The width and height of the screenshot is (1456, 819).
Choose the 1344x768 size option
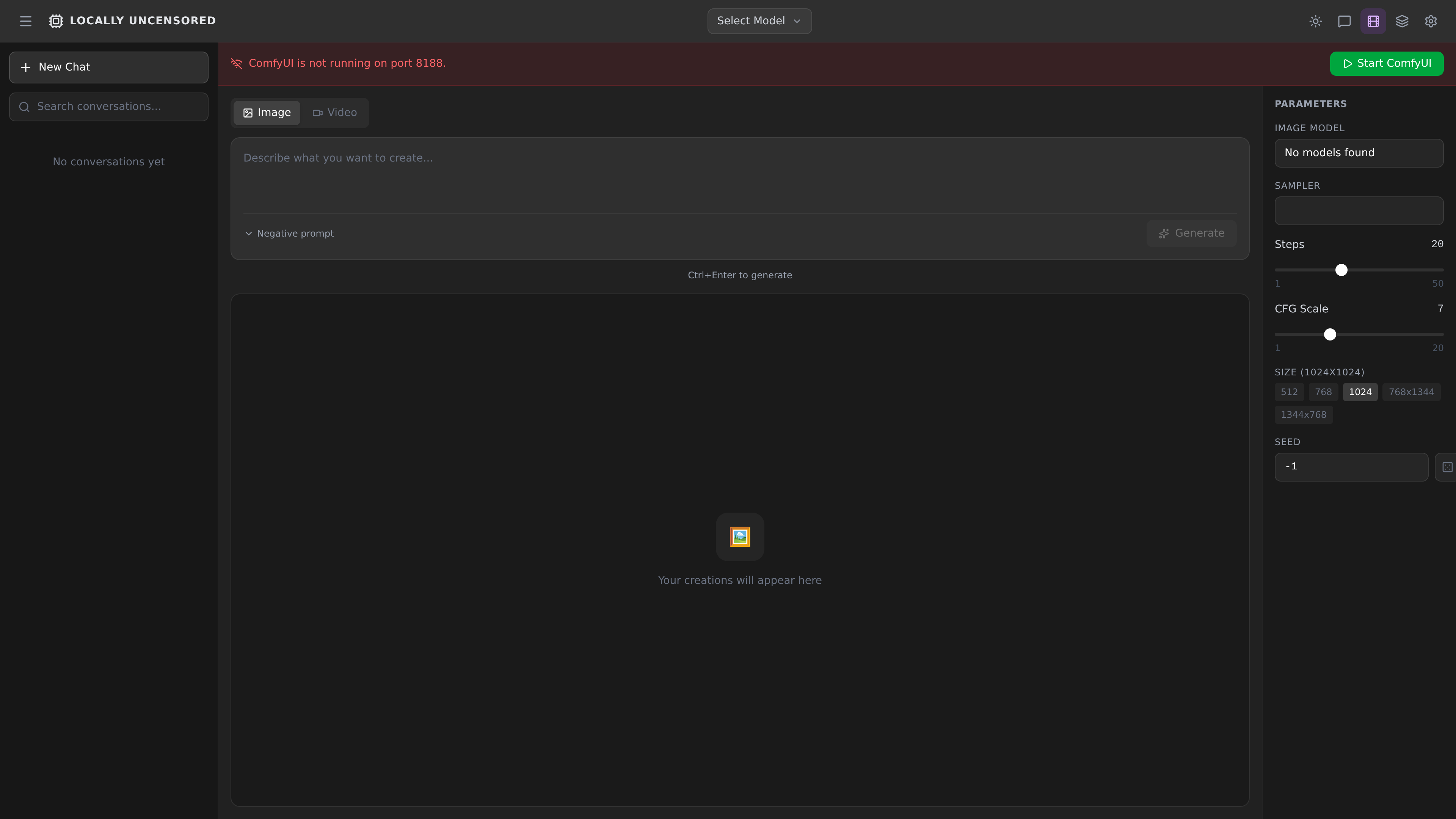[1303, 414]
